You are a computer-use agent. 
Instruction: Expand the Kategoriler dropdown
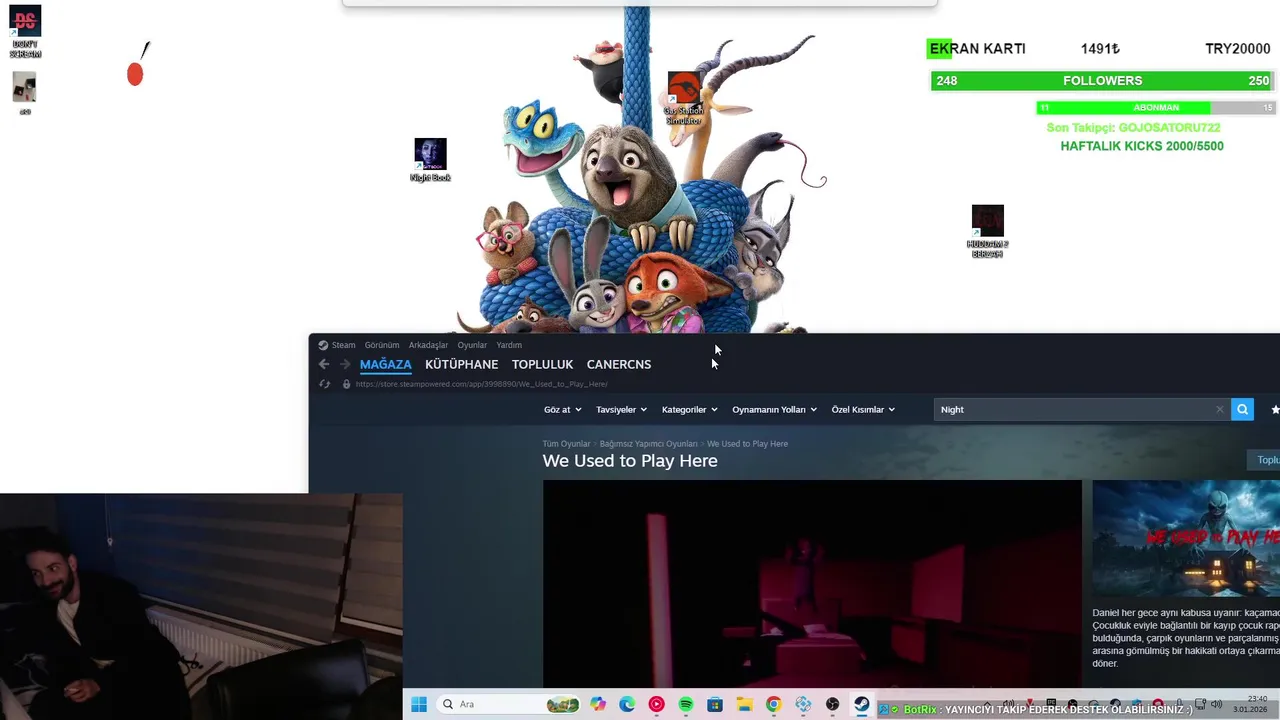690,409
